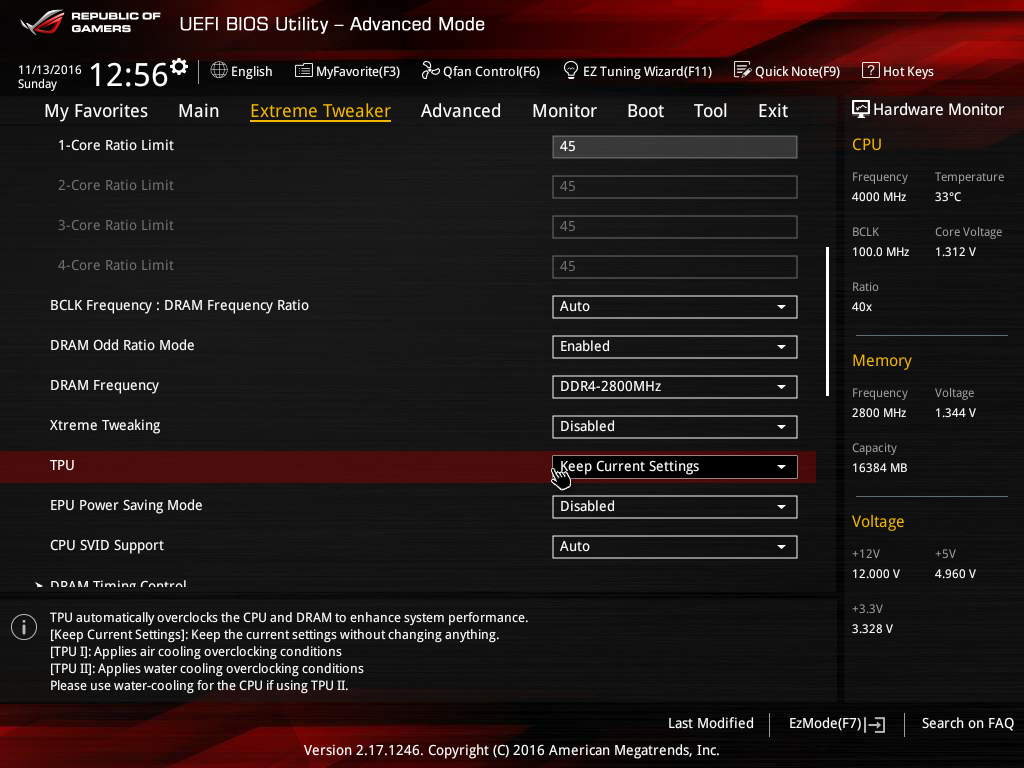Open the DRAM Odd Ratio Mode dropdown
This screenshot has width=1024, height=768.
coord(675,347)
